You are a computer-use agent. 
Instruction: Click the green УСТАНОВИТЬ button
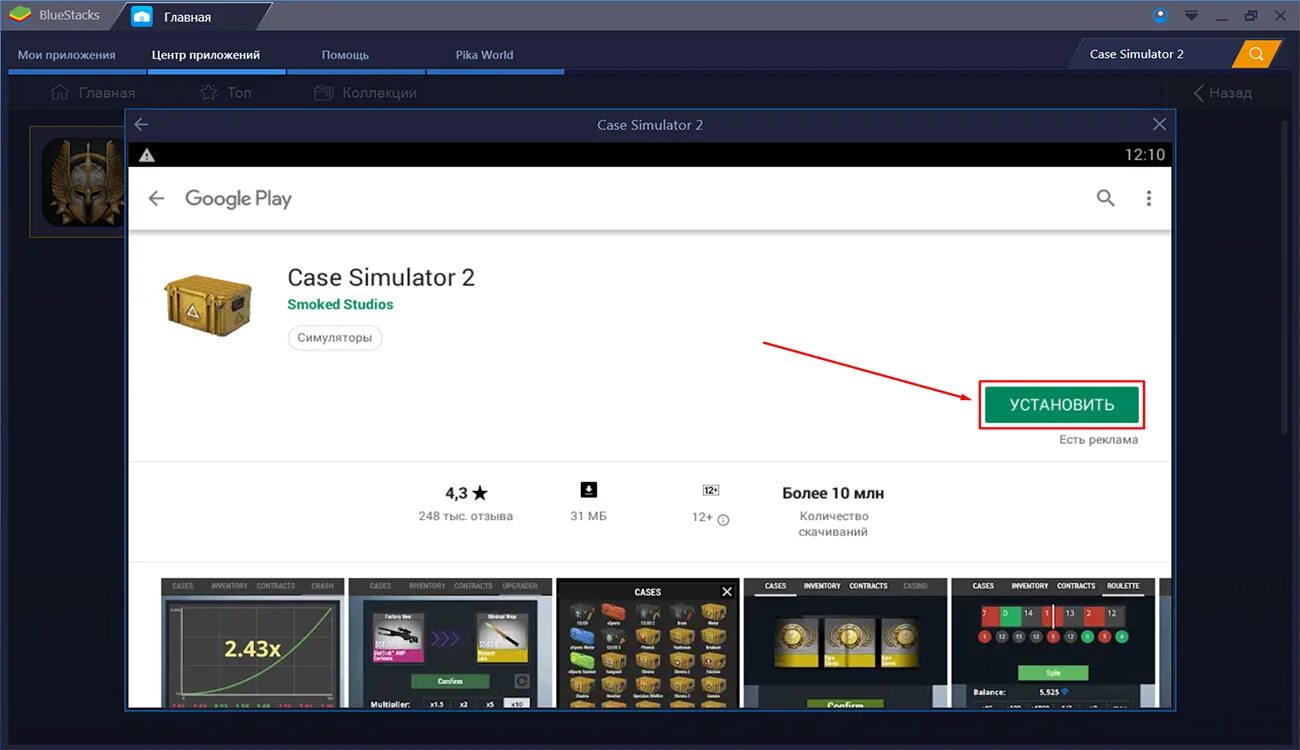click(x=1061, y=405)
